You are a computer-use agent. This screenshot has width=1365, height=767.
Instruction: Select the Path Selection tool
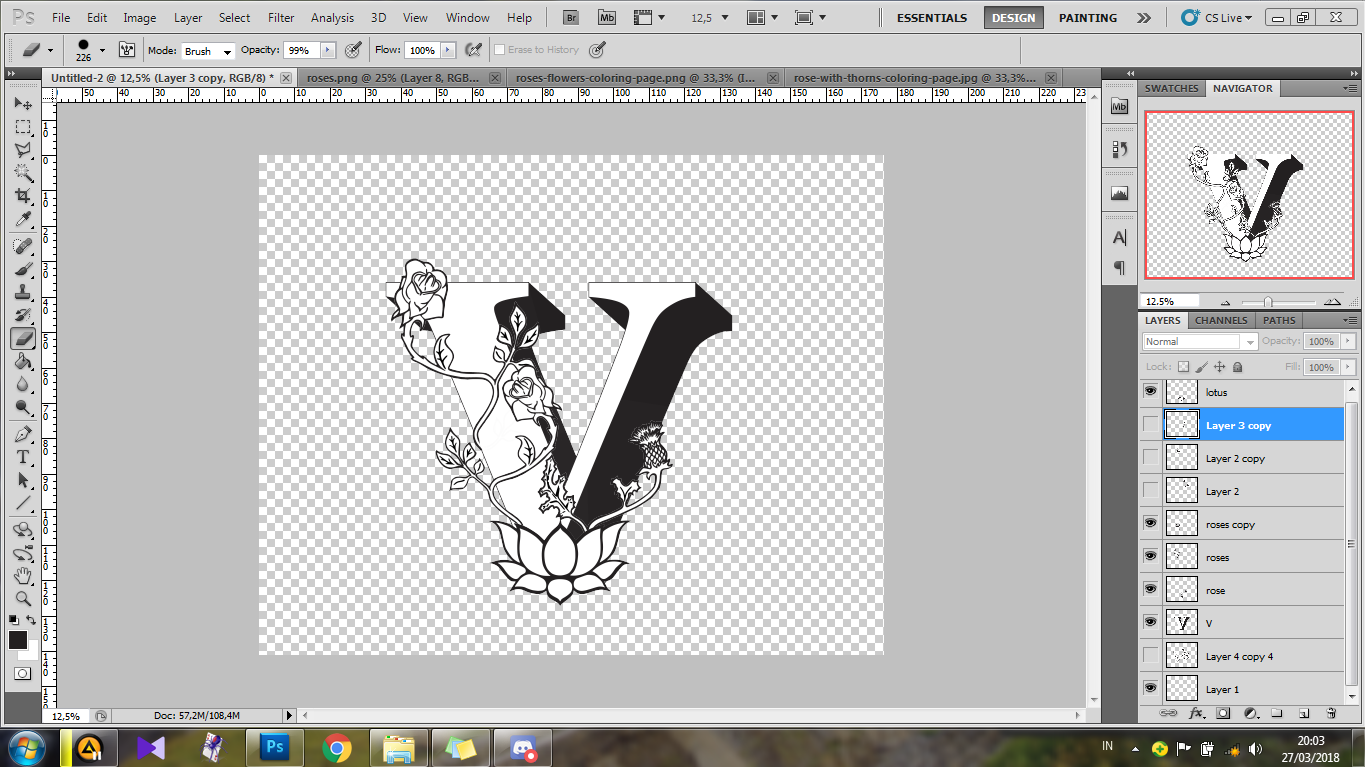coord(23,480)
